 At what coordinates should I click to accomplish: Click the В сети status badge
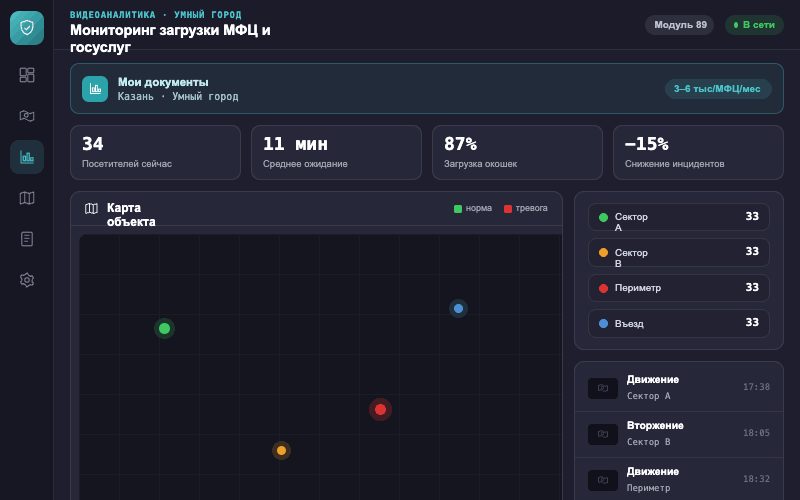pyautogui.click(x=754, y=25)
